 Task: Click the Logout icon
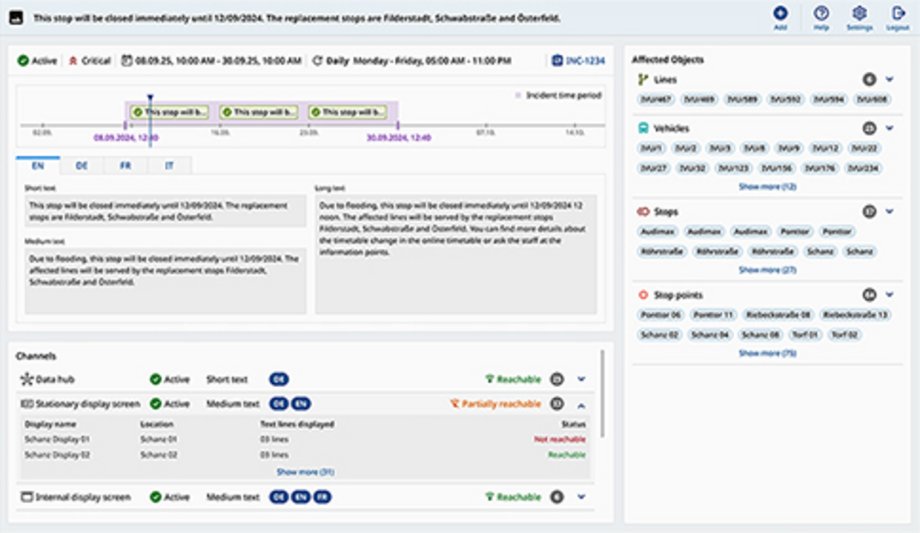(897, 13)
